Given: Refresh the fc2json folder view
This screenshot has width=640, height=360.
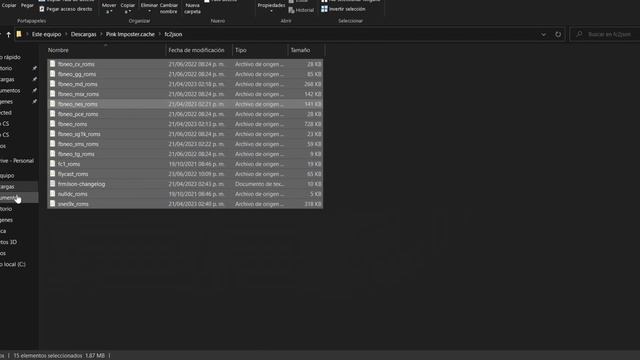Looking at the screenshot, I should click(558, 35).
